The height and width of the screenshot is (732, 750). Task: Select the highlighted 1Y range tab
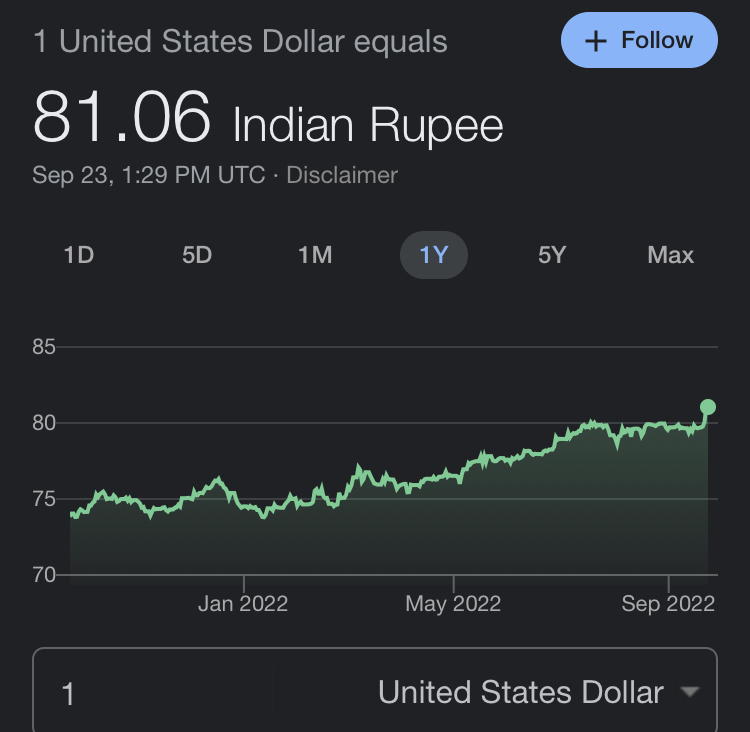[434, 255]
